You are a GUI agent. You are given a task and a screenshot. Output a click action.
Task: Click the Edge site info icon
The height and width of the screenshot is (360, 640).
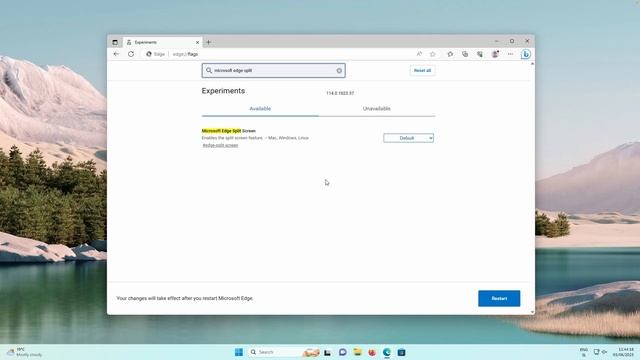click(155, 54)
